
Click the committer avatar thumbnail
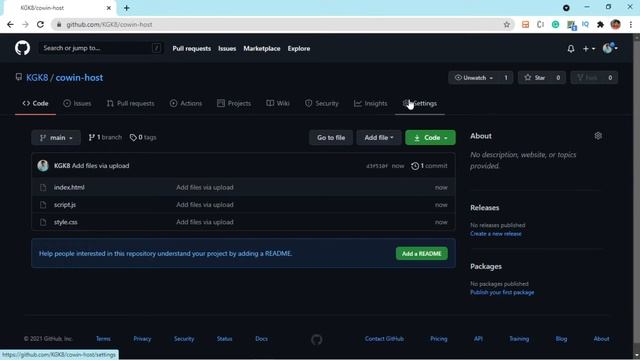pos(43,166)
